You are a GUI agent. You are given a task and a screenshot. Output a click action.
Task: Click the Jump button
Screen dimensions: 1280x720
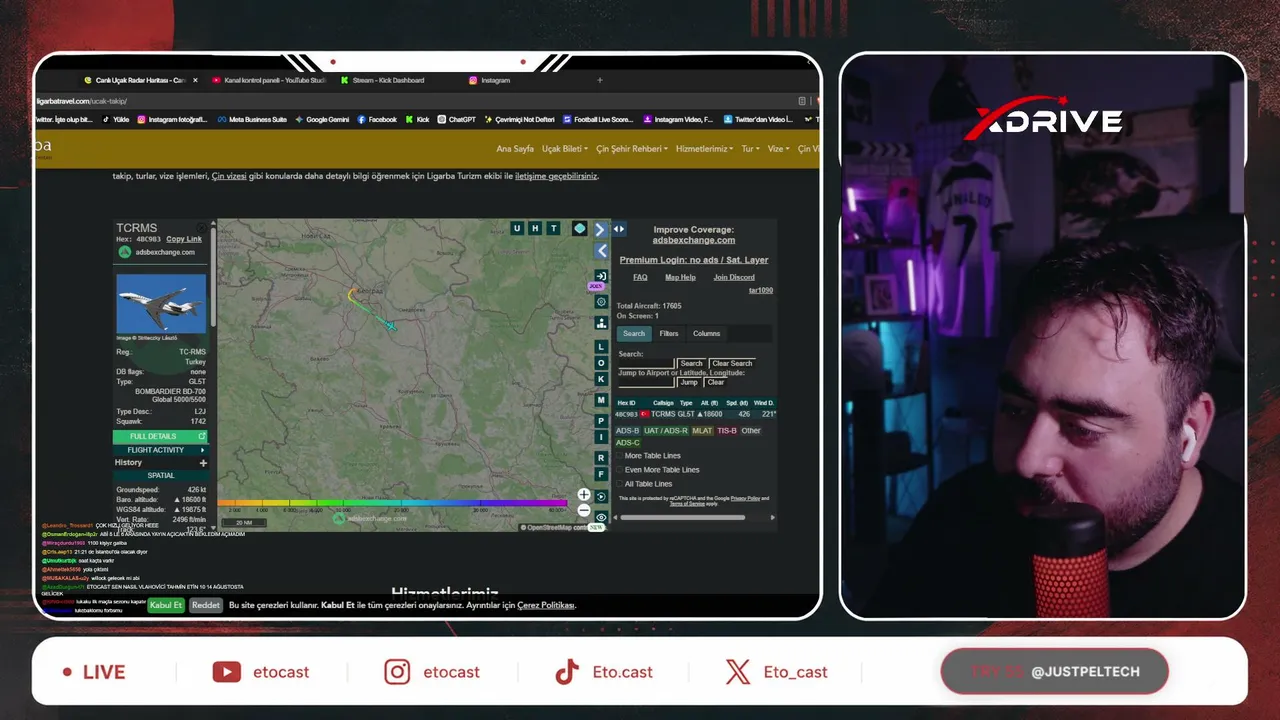pyautogui.click(x=689, y=382)
